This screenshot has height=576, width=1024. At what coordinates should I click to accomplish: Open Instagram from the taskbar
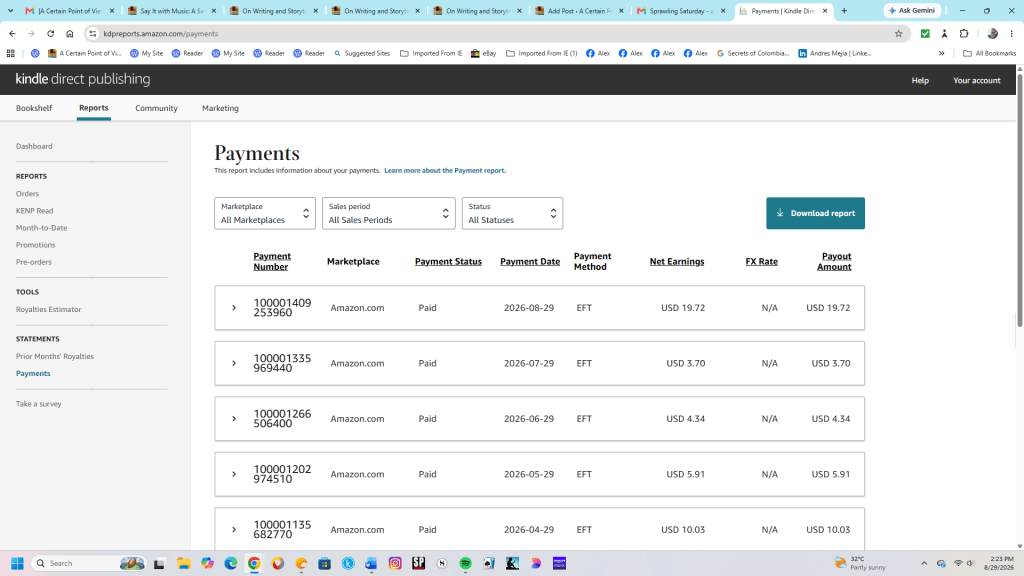pyautogui.click(x=395, y=563)
